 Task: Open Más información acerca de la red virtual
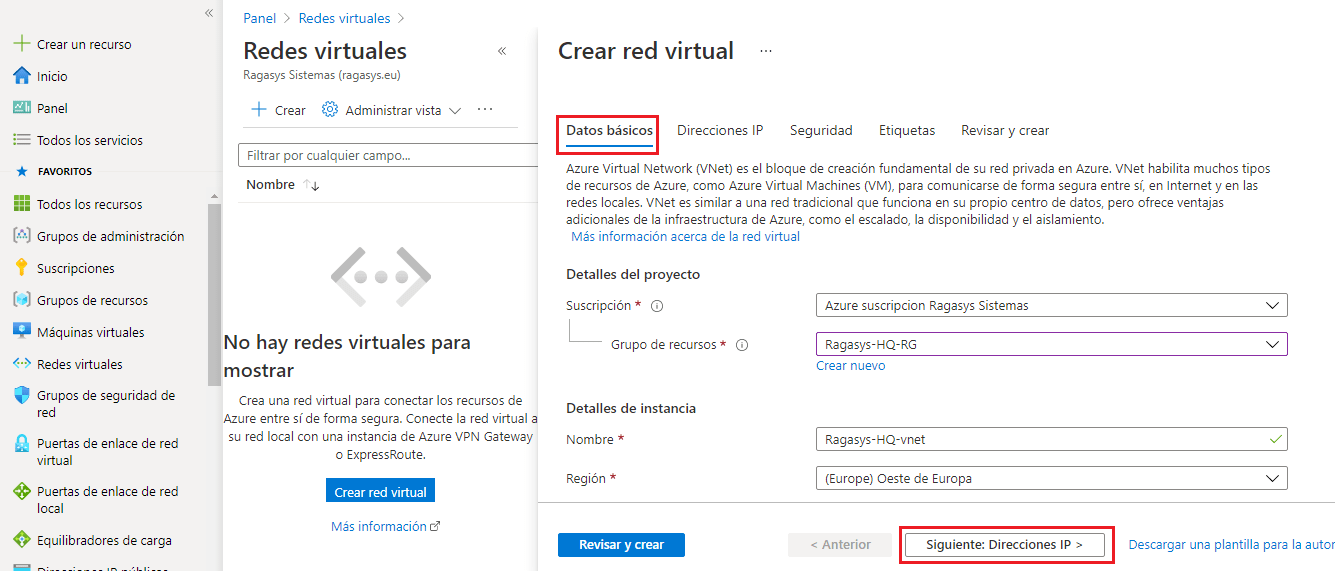(x=685, y=237)
